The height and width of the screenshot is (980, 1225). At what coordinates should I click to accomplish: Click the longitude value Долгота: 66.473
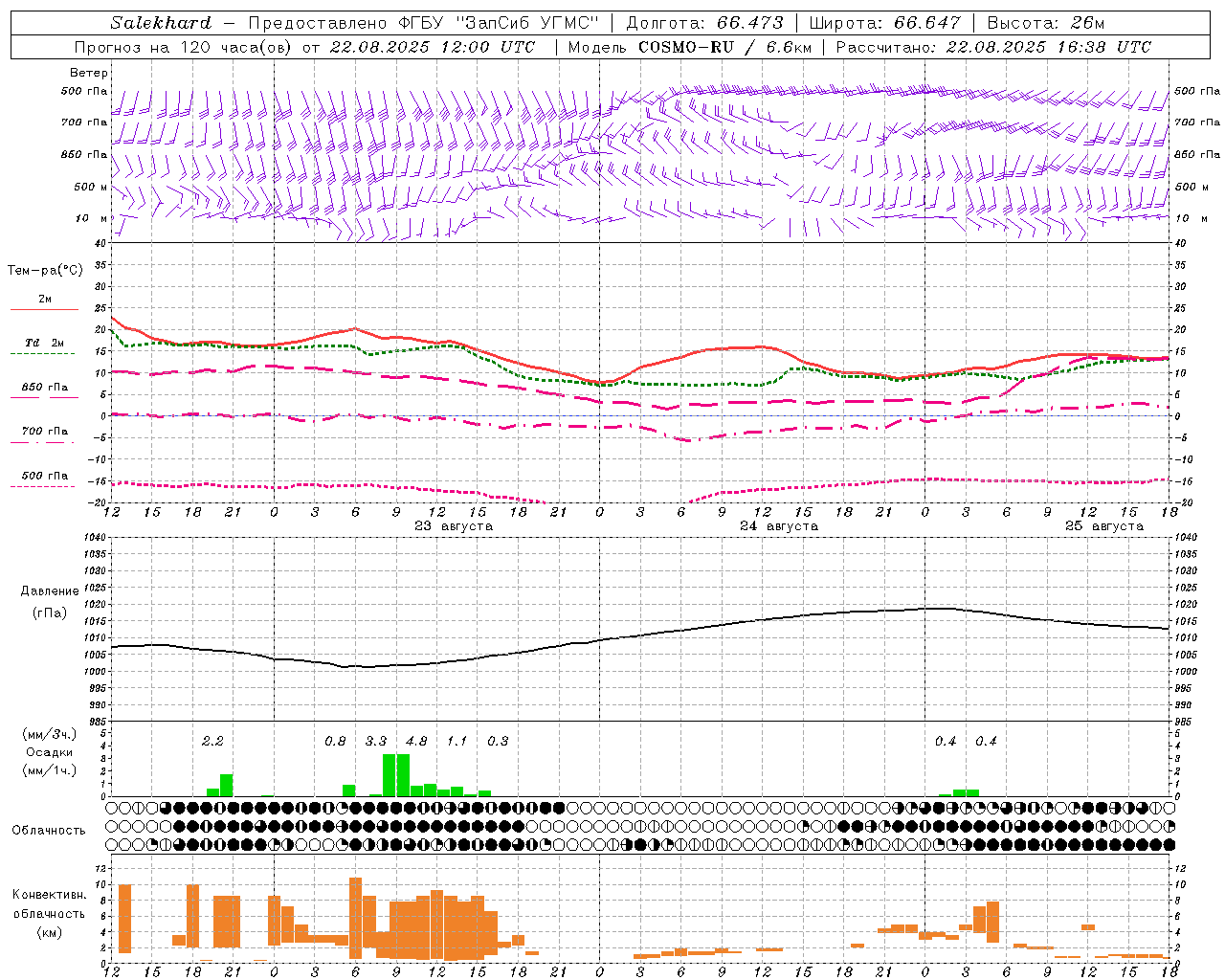pyautogui.click(x=704, y=23)
